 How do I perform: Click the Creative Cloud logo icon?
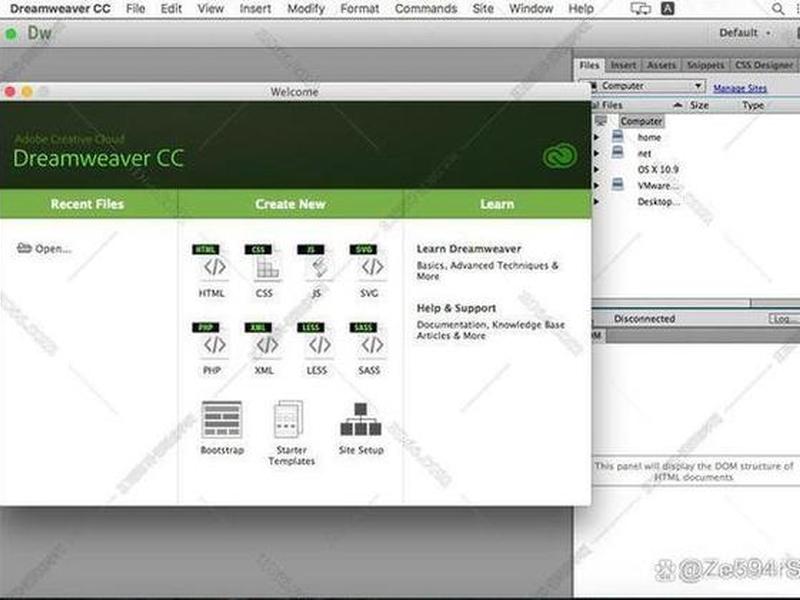pyautogui.click(x=560, y=156)
